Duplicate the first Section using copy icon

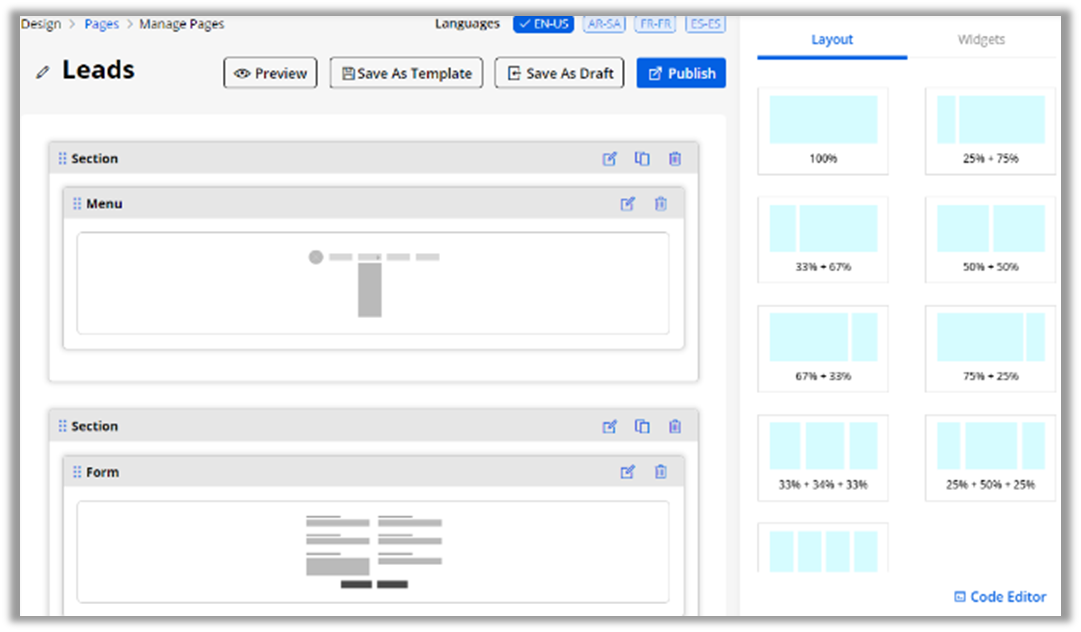pos(642,159)
